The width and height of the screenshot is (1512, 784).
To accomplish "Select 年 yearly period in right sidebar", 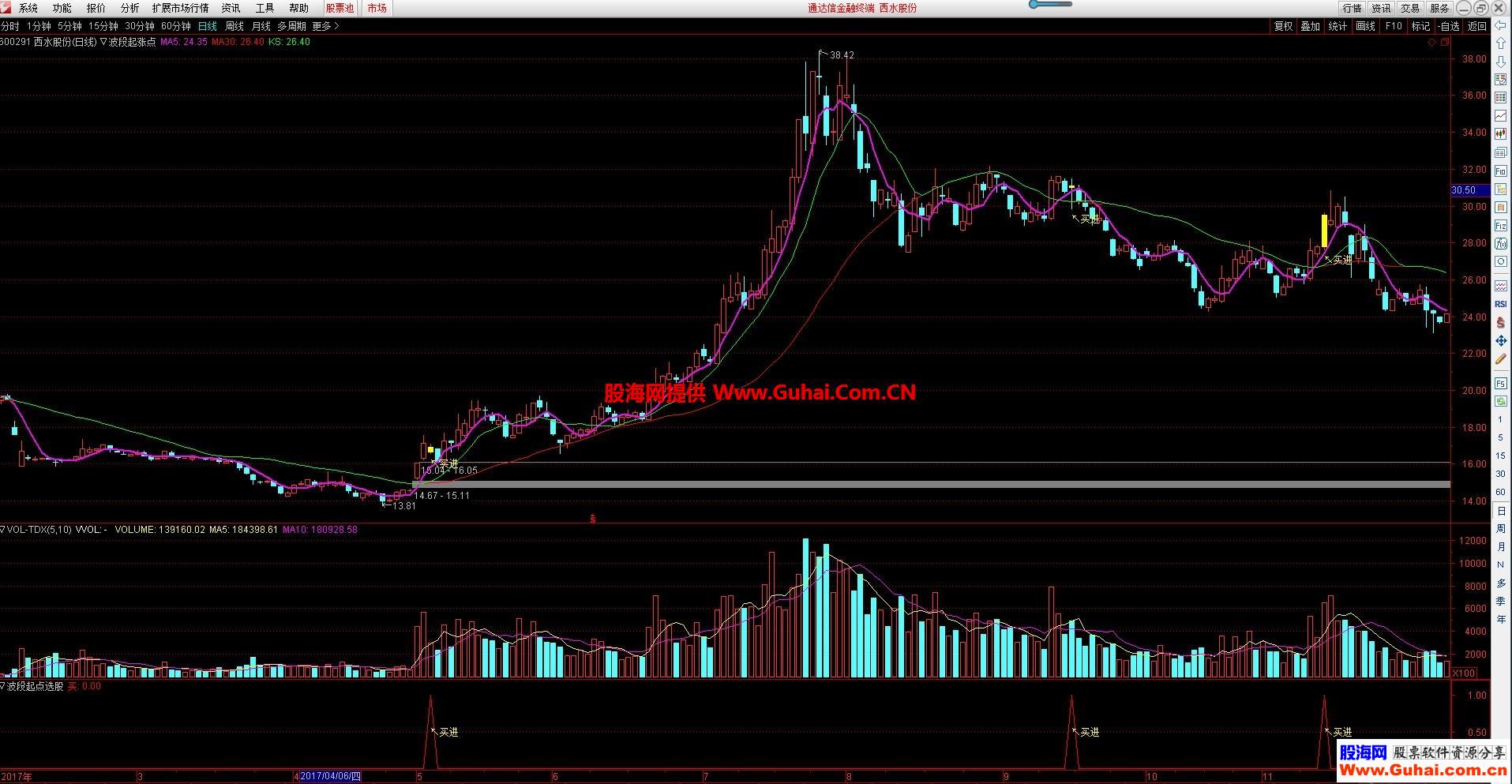I will [x=1500, y=619].
